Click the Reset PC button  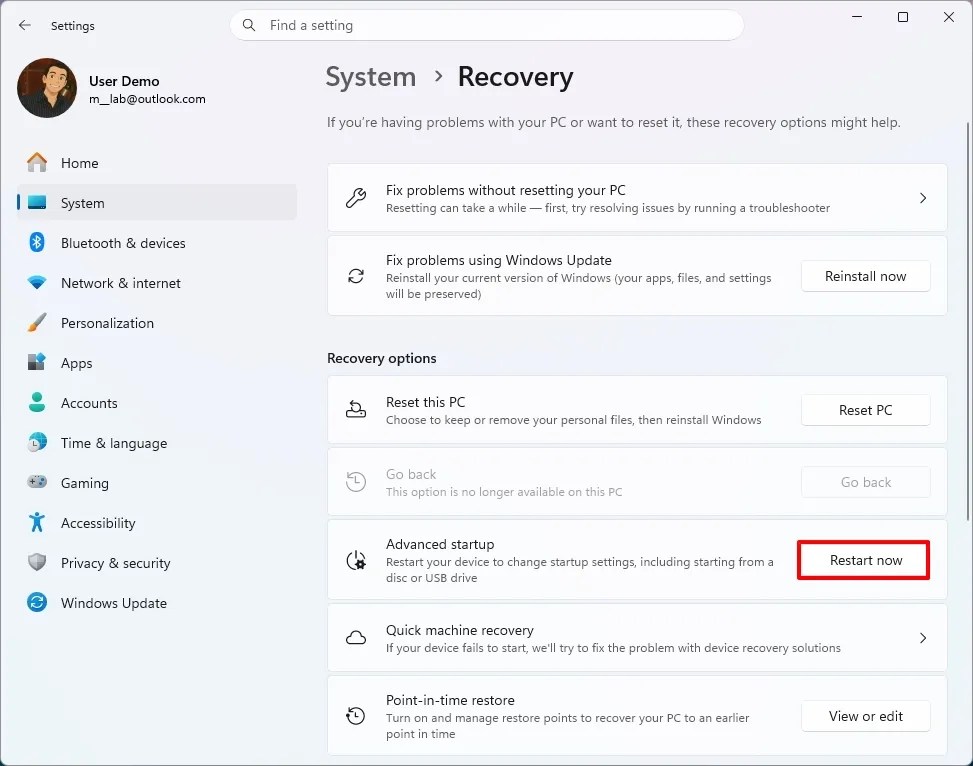tap(866, 410)
